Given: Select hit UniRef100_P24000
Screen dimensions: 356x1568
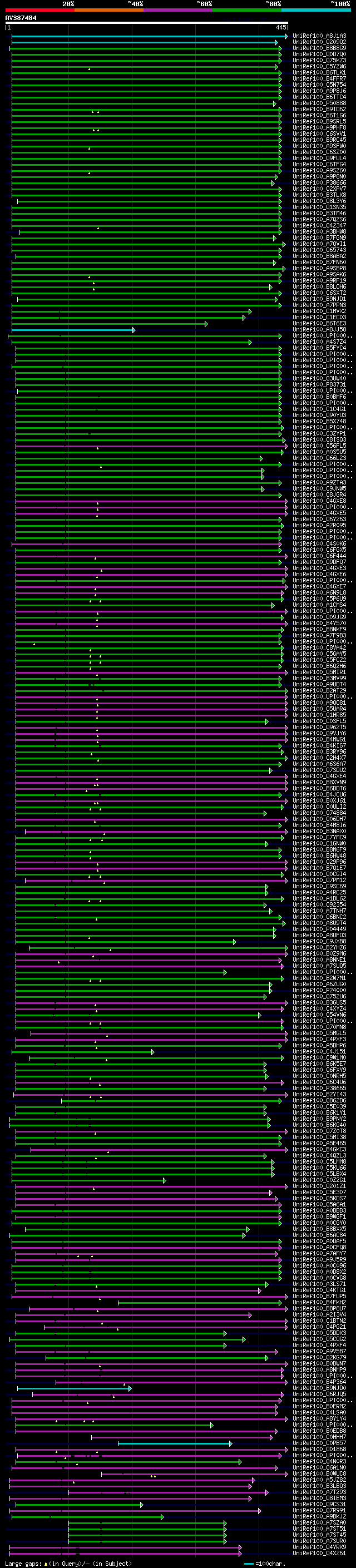Looking at the screenshot, I should click(319, 990).
